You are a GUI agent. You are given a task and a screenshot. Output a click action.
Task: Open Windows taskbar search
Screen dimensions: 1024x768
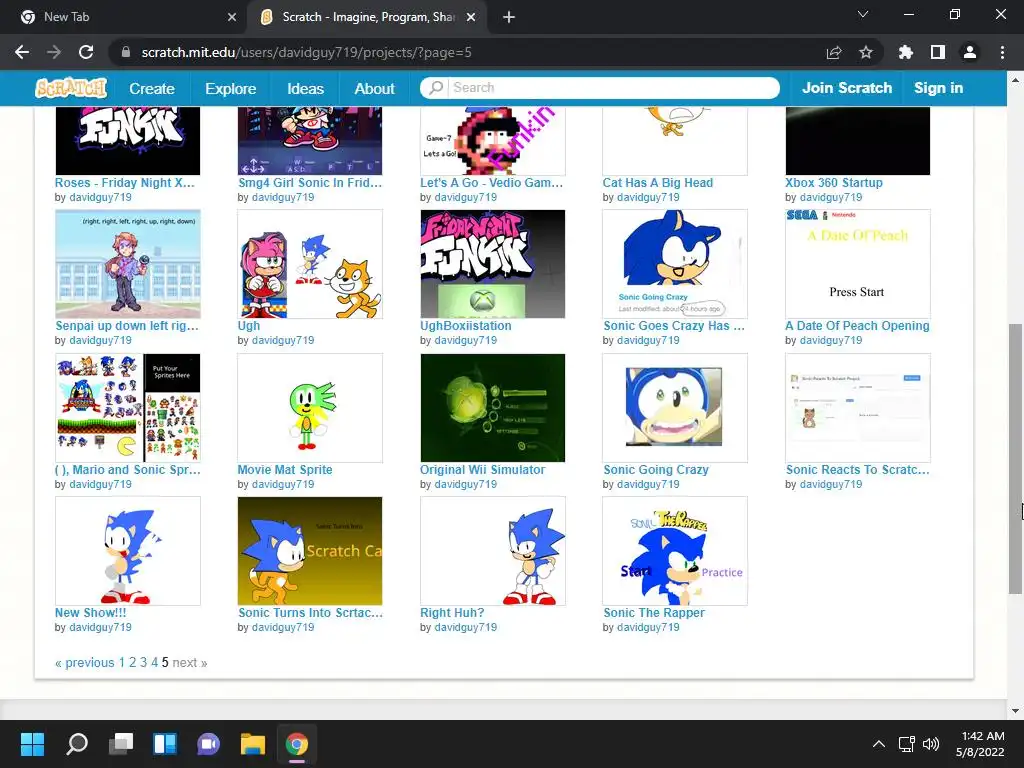point(77,744)
